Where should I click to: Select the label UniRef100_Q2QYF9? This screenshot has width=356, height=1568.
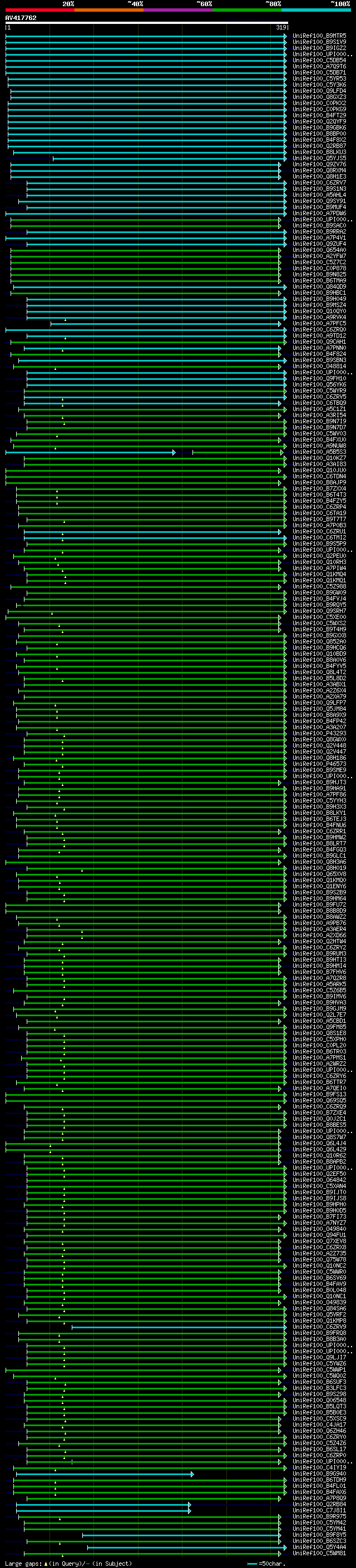[319, 121]
